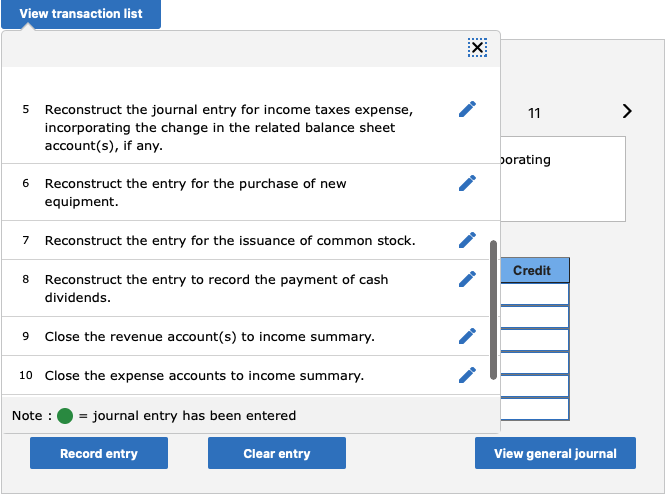668x502 pixels.
Task: Select 'Close the revenue account(s)' row text
Action: point(210,336)
